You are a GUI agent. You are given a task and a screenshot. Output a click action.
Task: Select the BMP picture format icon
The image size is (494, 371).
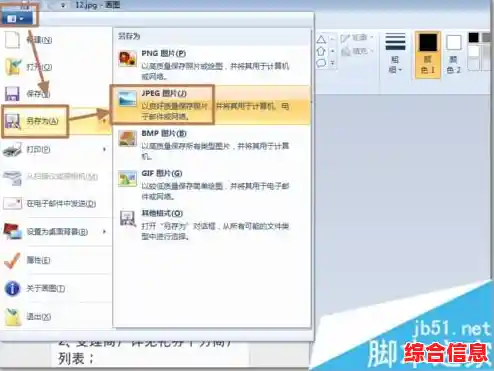click(128, 138)
